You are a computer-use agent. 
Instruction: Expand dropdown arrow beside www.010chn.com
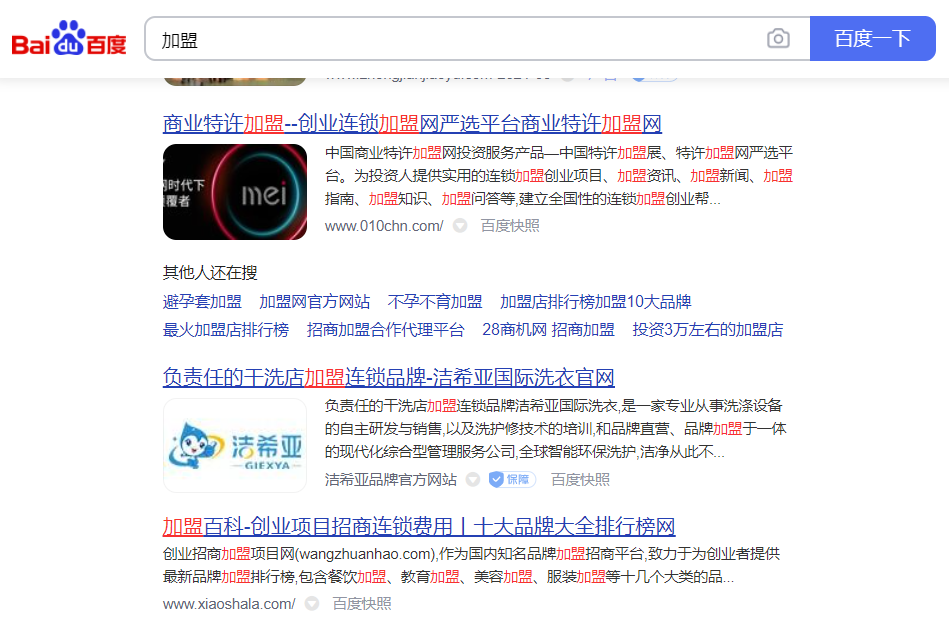point(460,226)
